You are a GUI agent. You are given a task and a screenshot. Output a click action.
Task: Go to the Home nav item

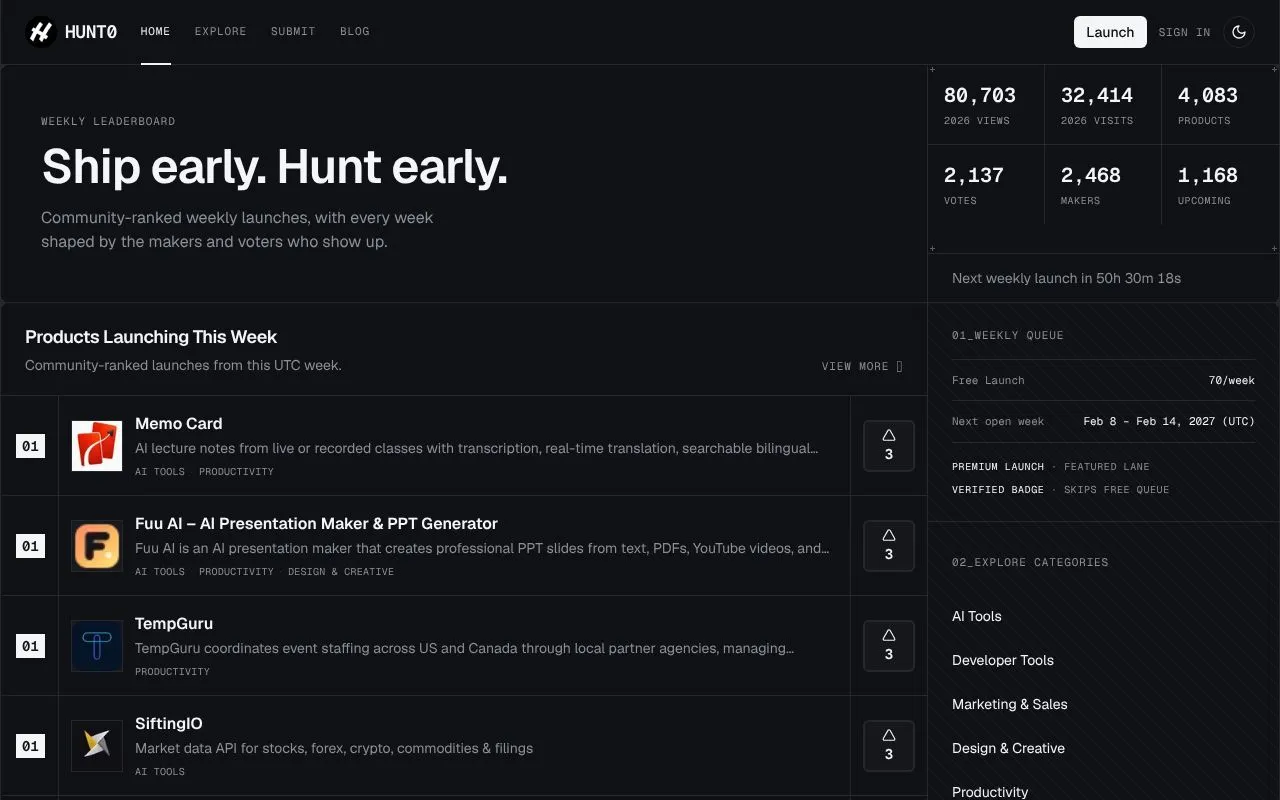tap(155, 32)
